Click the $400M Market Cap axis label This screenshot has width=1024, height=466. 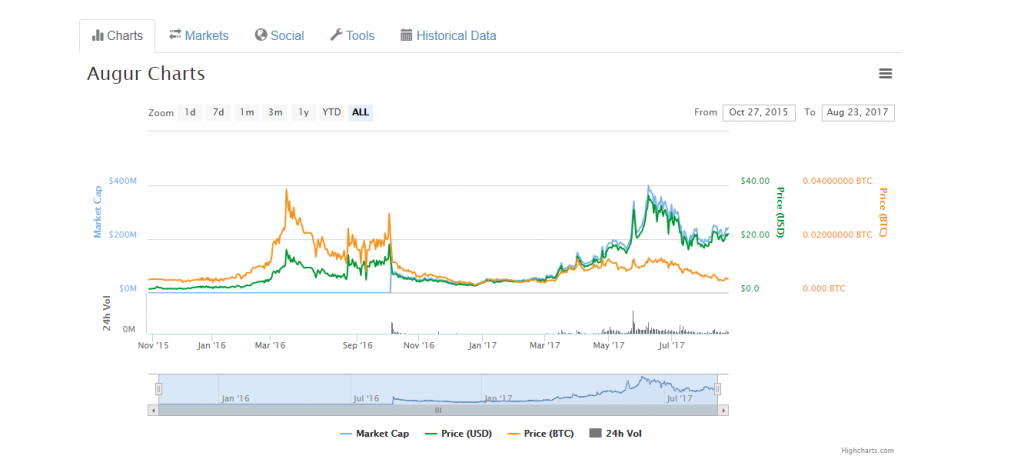coord(125,179)
